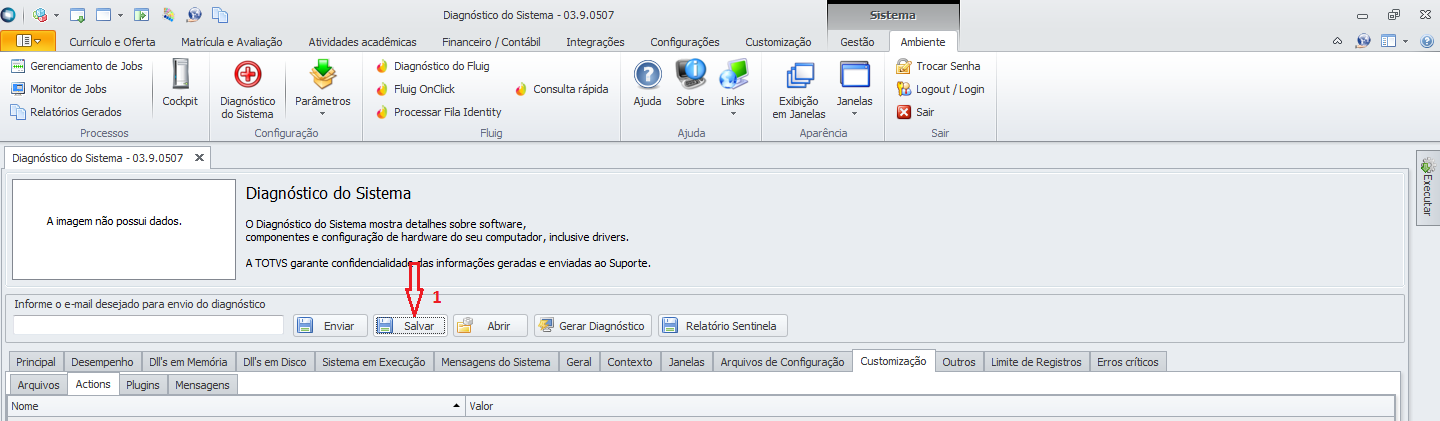Open the orange application menu button
The height and width of the screenshot is (421, 1440).
click(28, 41)
